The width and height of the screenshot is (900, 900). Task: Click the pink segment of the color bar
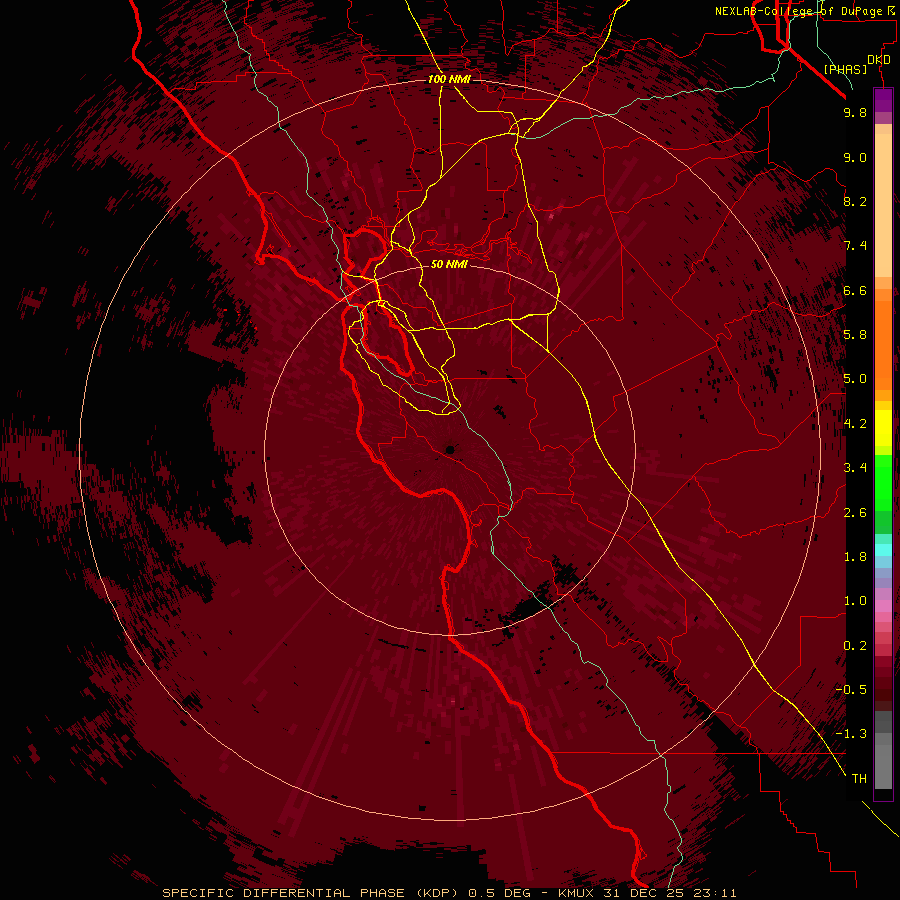pos(883,606)
